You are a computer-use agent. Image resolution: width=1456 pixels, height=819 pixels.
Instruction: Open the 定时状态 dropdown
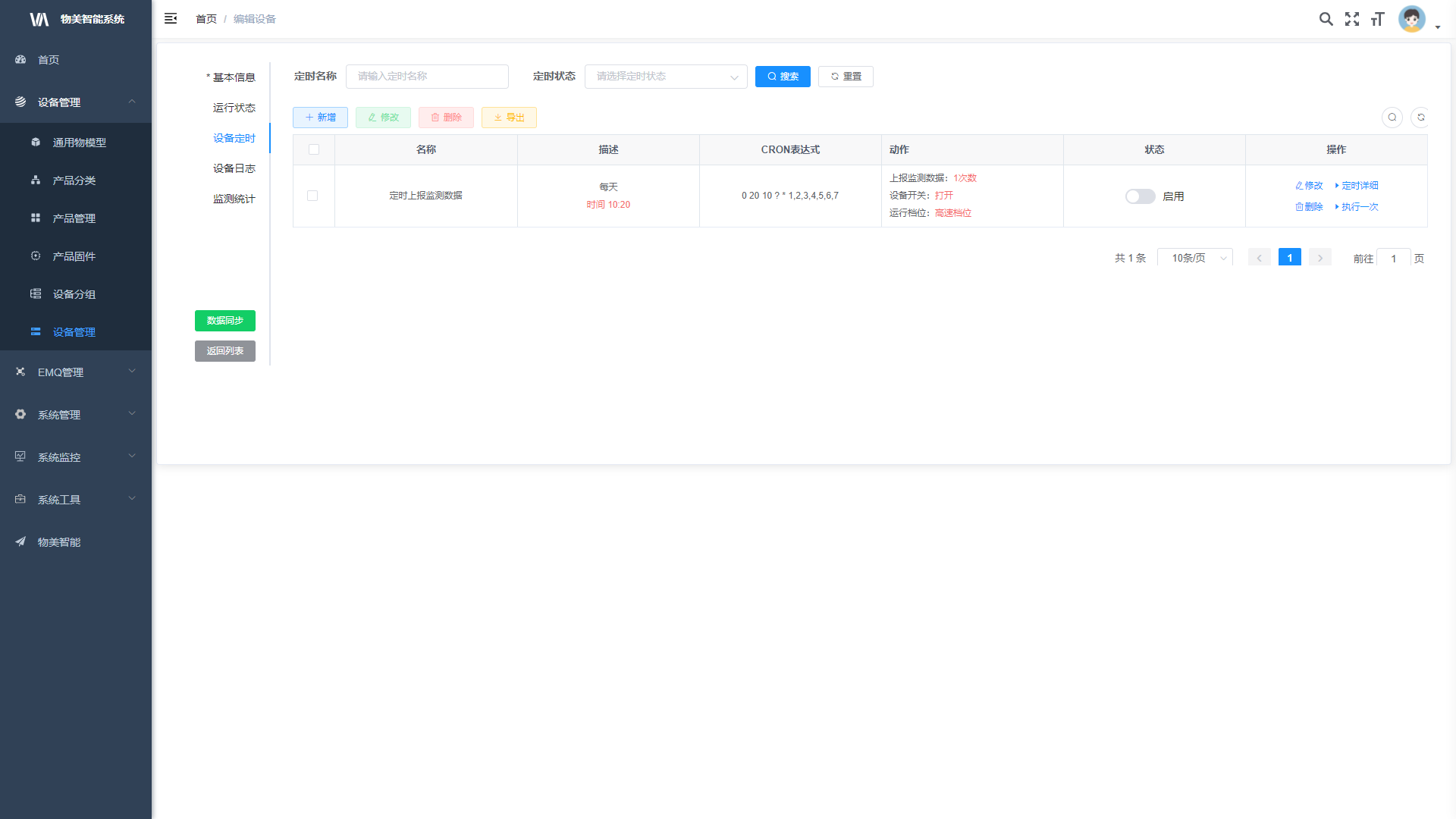tap(665, 77)
